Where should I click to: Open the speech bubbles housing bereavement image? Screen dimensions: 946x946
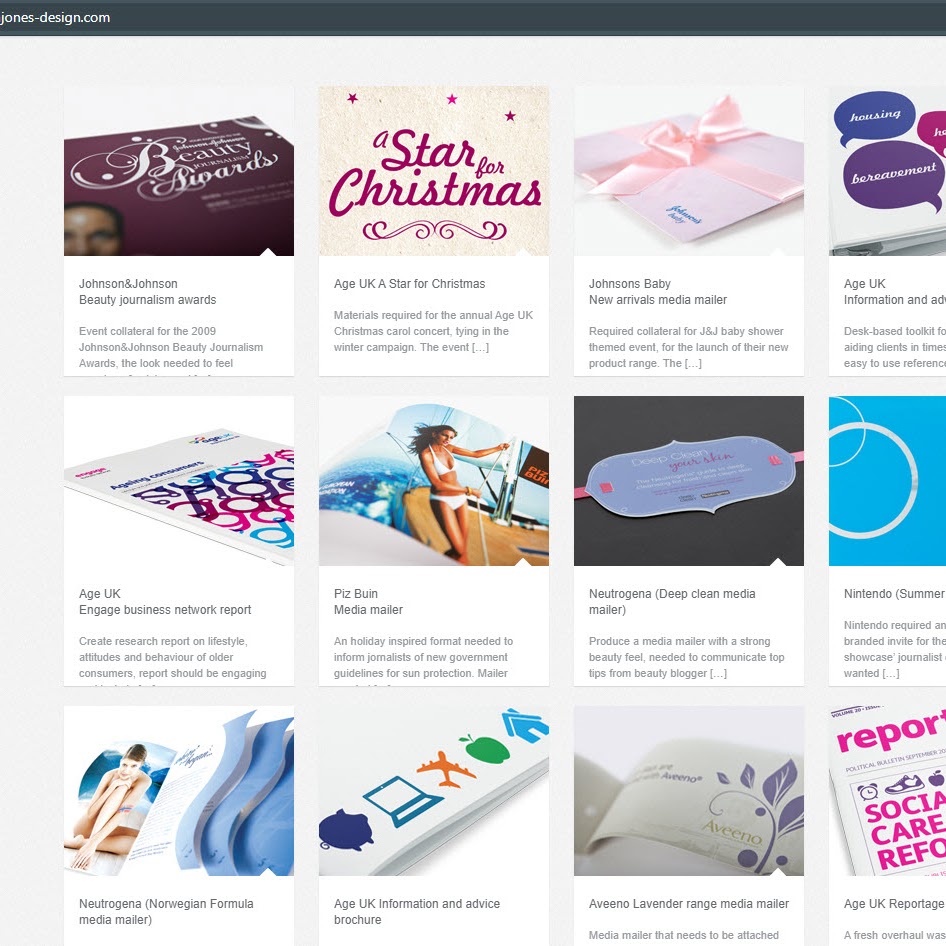(x=887, y=171)
